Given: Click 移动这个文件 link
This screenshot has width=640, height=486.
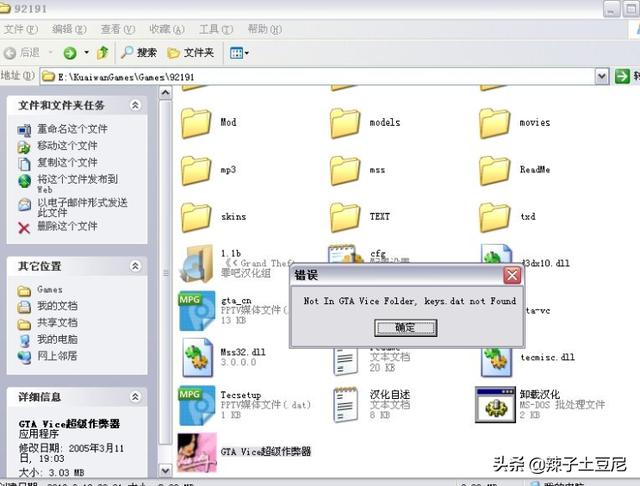Looking at the screenshot, I should (67, 146).
